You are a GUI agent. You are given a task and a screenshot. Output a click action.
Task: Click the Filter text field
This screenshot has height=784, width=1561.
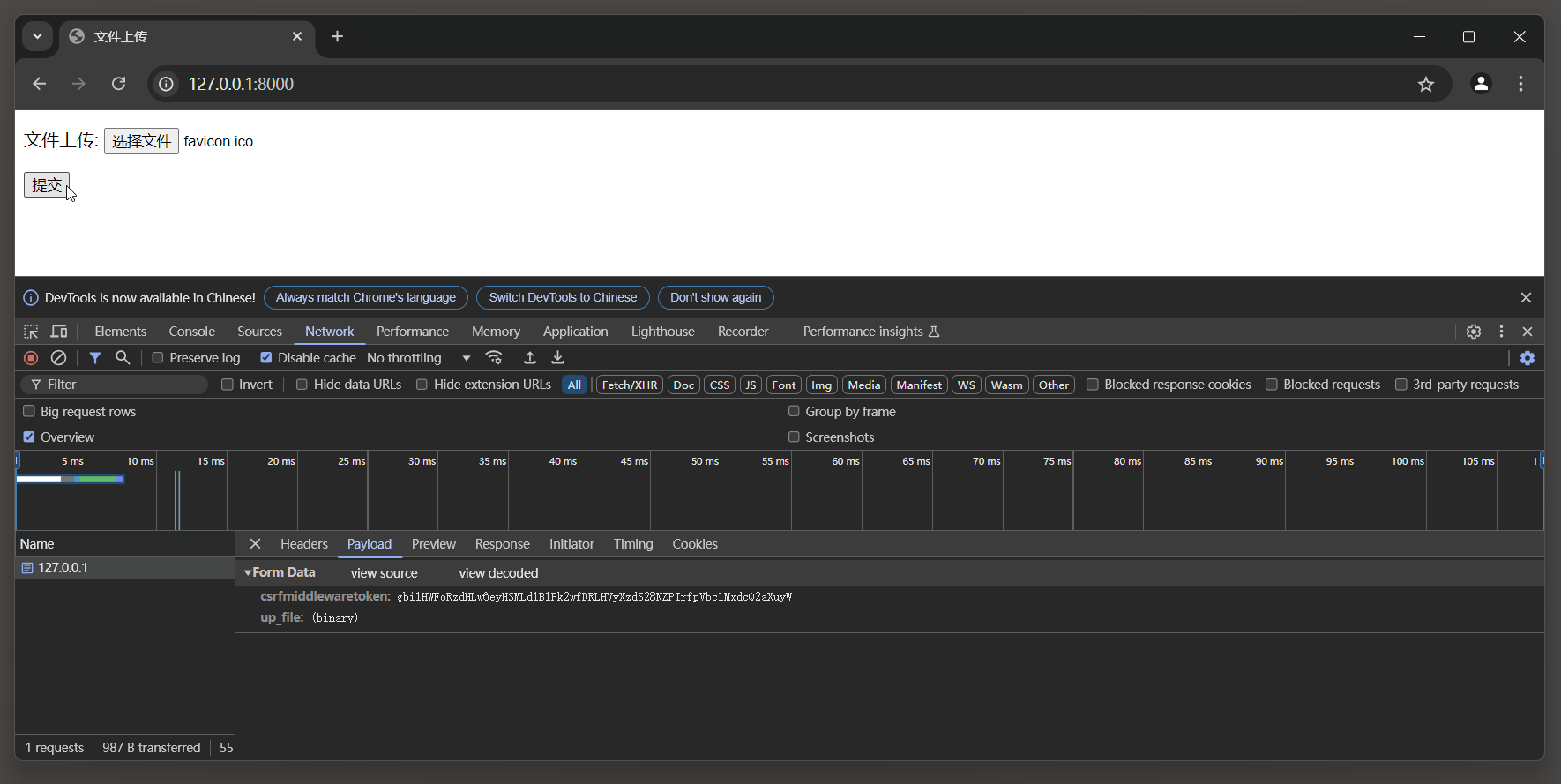tap(115, 385)
